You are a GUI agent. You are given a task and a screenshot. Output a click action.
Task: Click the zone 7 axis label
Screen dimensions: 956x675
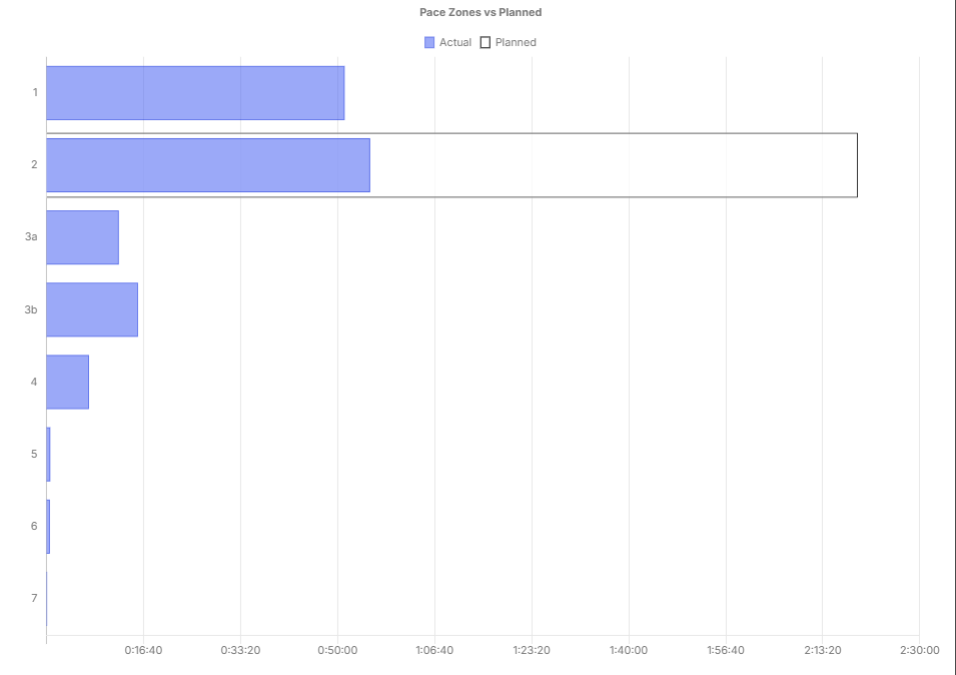coord(34,598)
